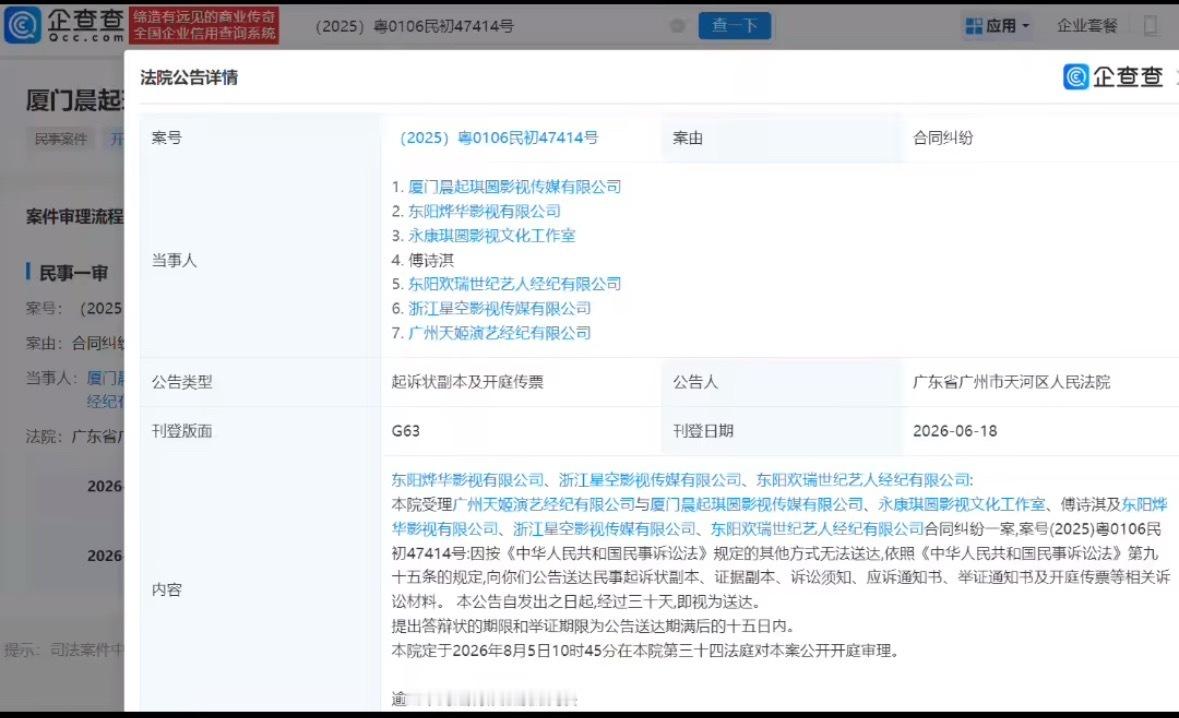Open party link 广州天姬演艺经纪有限公司
This screenshot has height=718, width=1179.
[x=499, y=333]
